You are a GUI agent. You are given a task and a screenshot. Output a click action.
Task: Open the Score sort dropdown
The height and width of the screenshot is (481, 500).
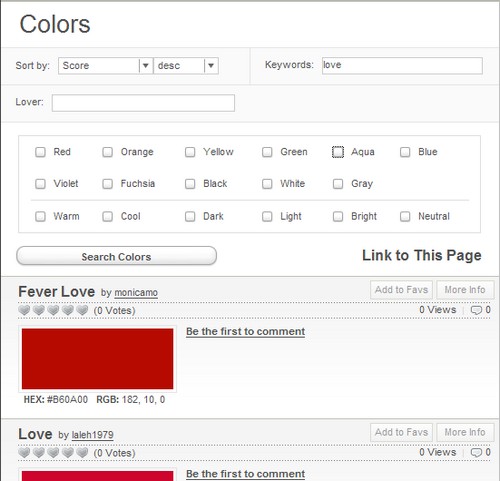105,66
